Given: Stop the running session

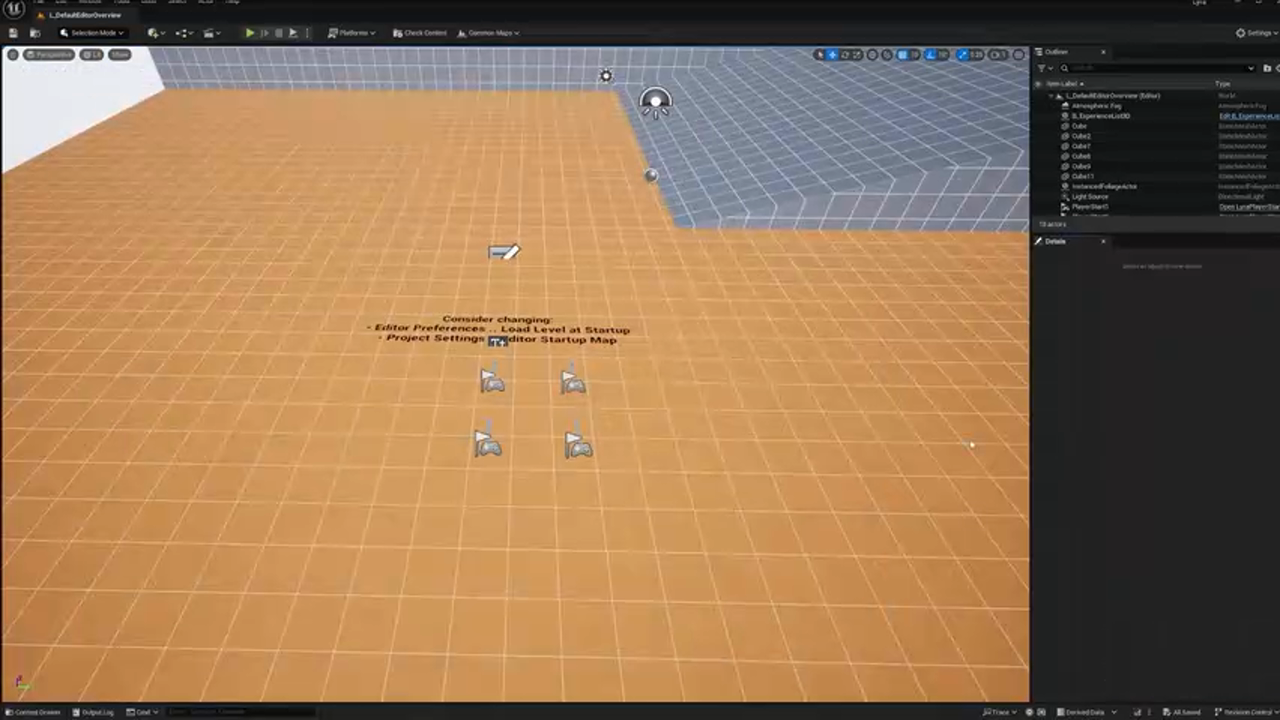Looking at the screenshot, I should click(x=280, y=33).
